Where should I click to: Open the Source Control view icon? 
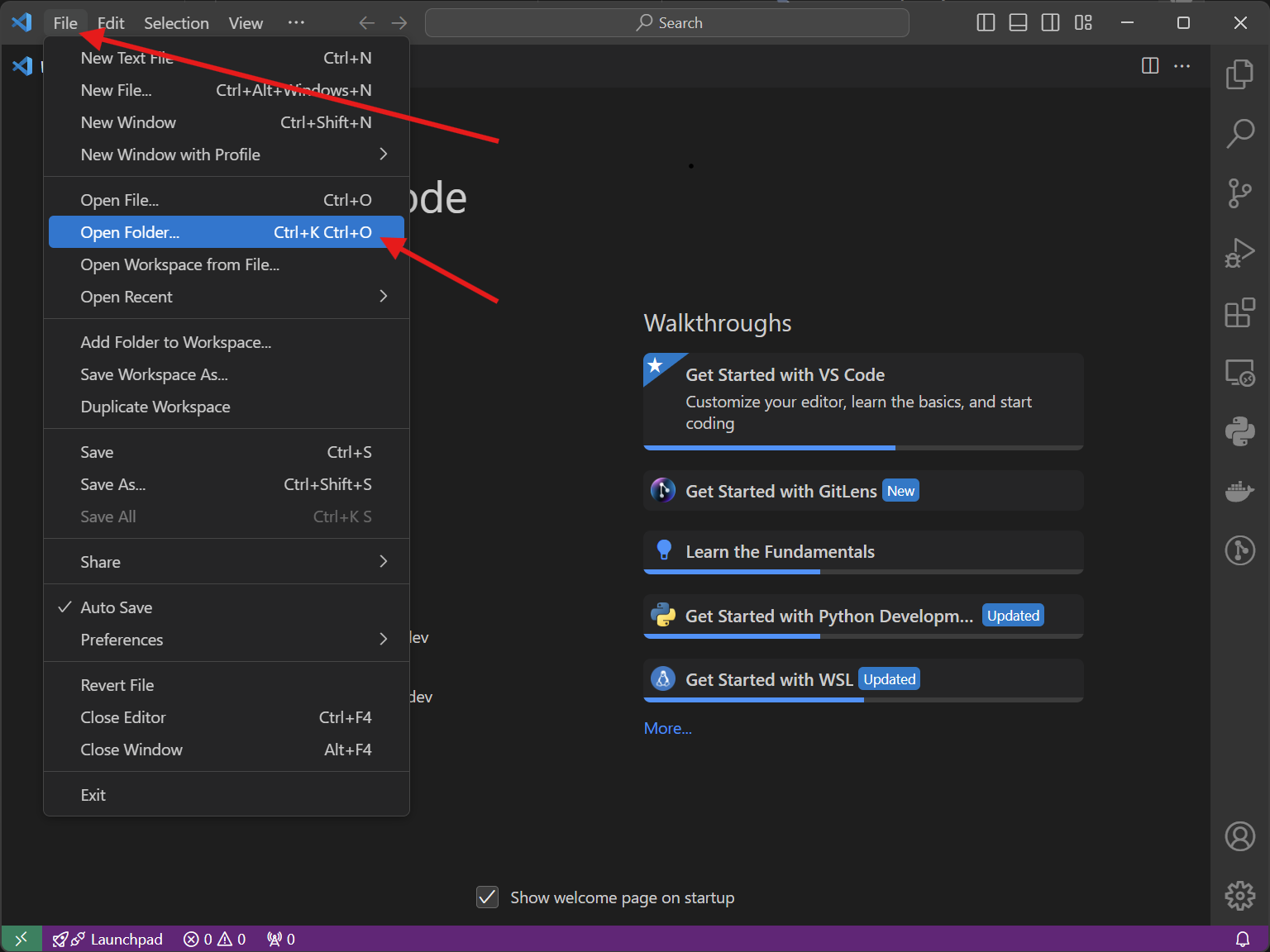pos(1239,193)
